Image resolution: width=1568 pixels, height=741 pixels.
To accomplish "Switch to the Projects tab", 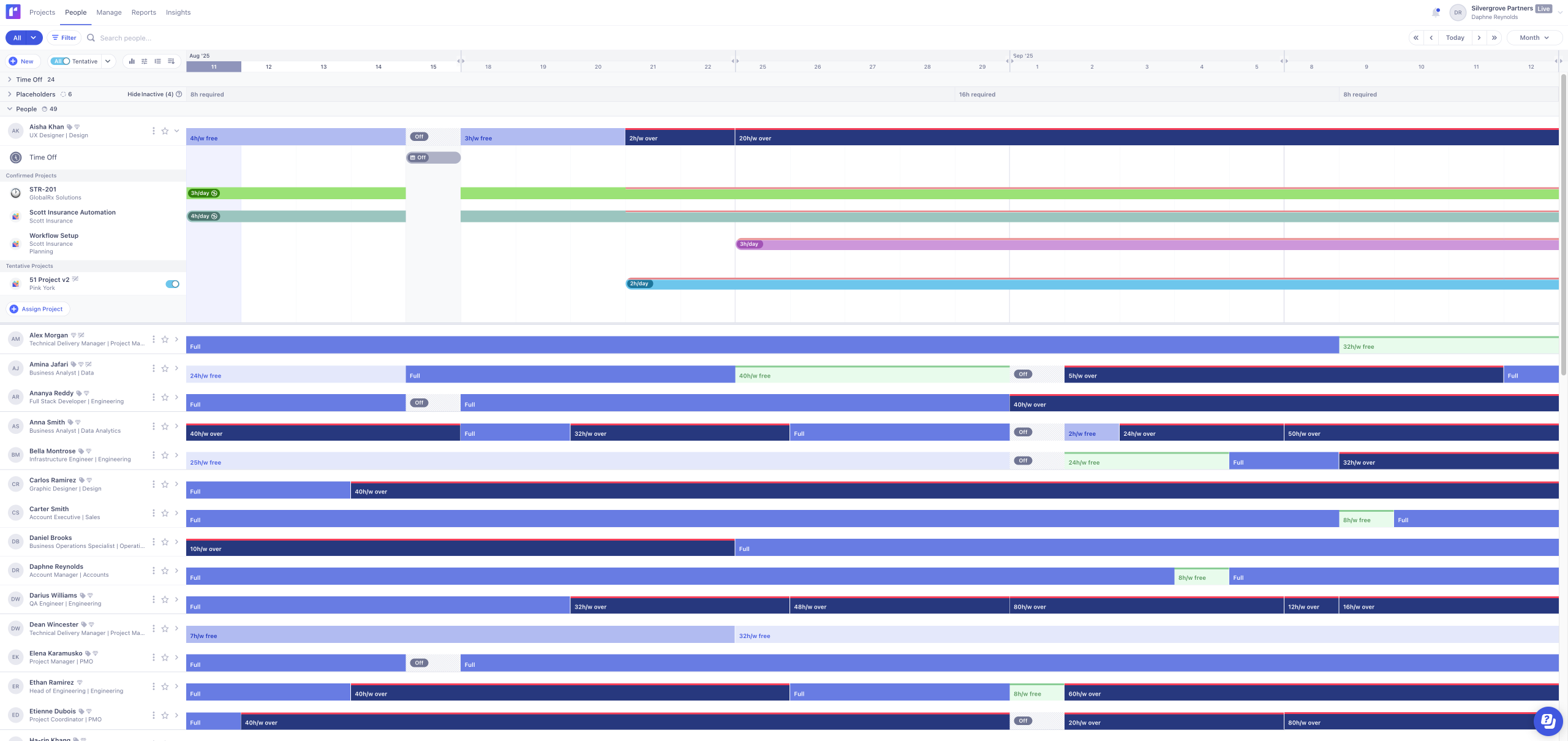I will point(42,12).
